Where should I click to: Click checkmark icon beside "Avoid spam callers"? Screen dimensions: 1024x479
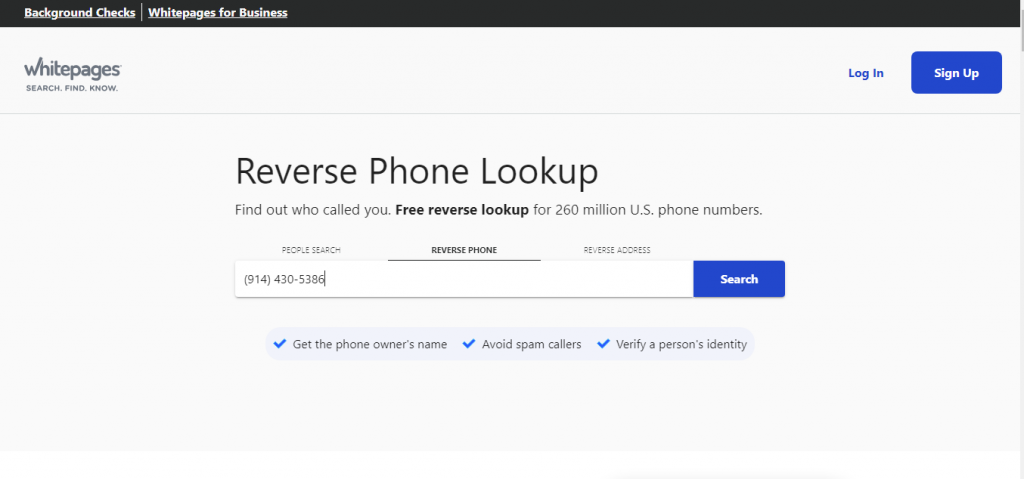tap(468, 344)
